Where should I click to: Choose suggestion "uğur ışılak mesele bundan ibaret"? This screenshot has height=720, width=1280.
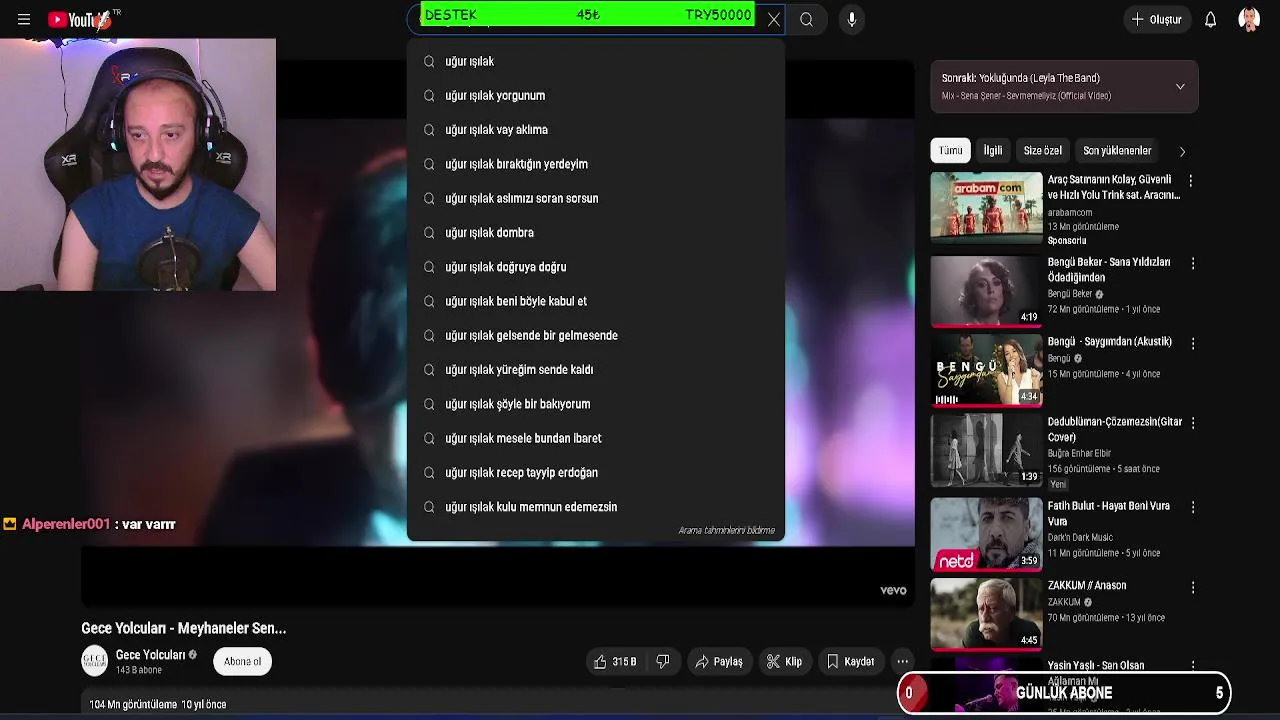coord(596,438)
